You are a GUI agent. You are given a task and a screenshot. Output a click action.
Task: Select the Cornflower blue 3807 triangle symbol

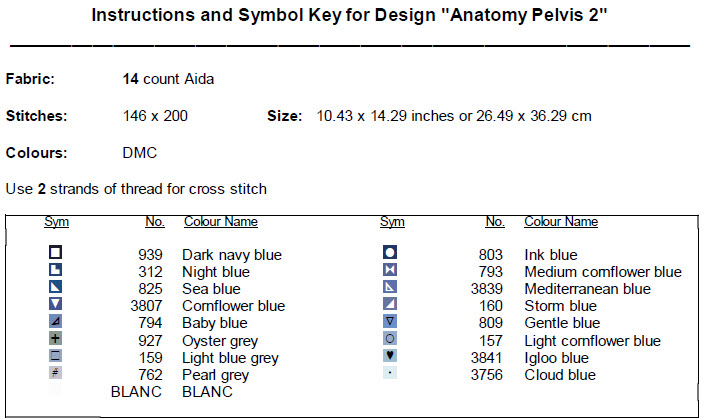pyautogui.click(x=56, y=305)
